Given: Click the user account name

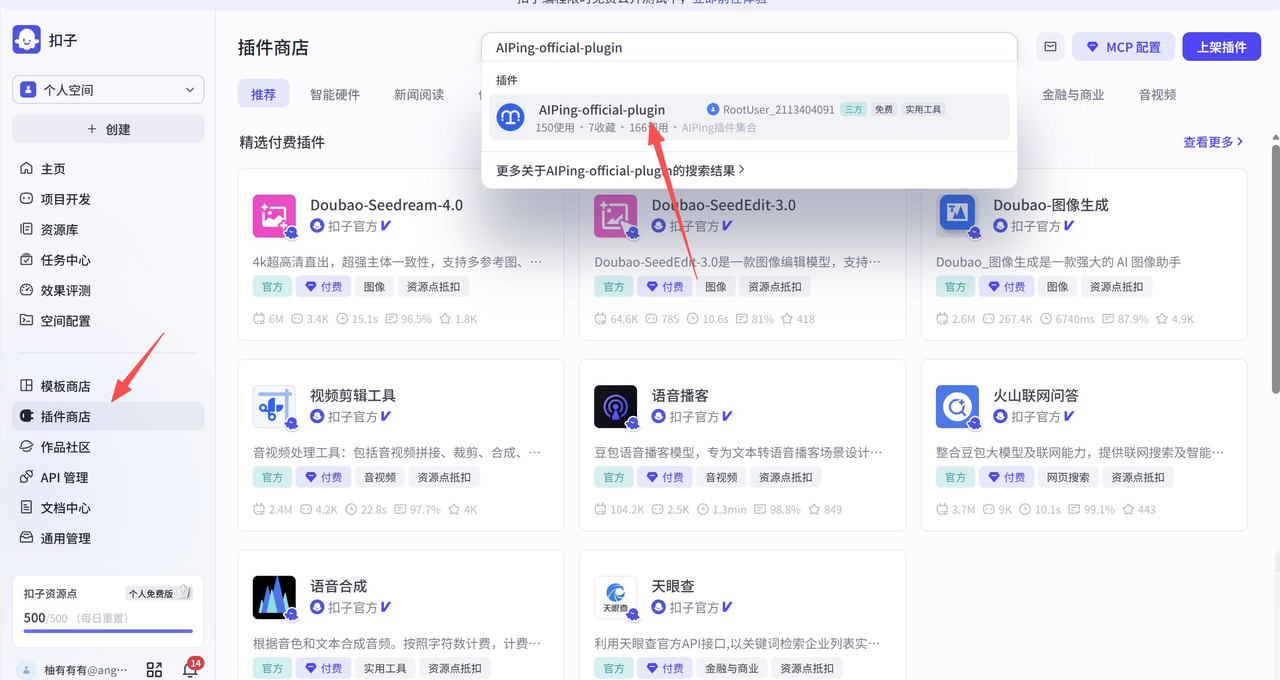Looking at the screenshot, I should pos(86,670).
